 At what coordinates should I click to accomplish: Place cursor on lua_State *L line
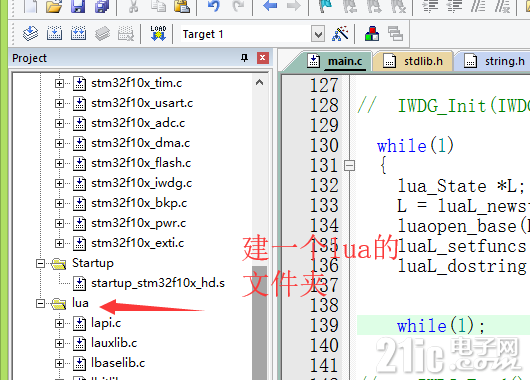(461, 186)
